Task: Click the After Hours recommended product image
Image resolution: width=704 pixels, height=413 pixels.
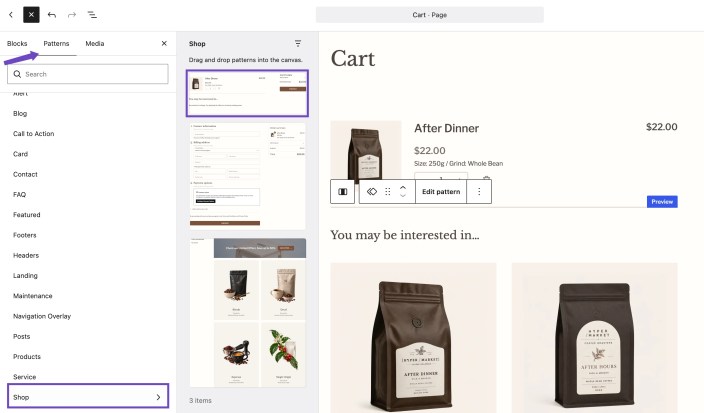Action: [x=594, y=338]
